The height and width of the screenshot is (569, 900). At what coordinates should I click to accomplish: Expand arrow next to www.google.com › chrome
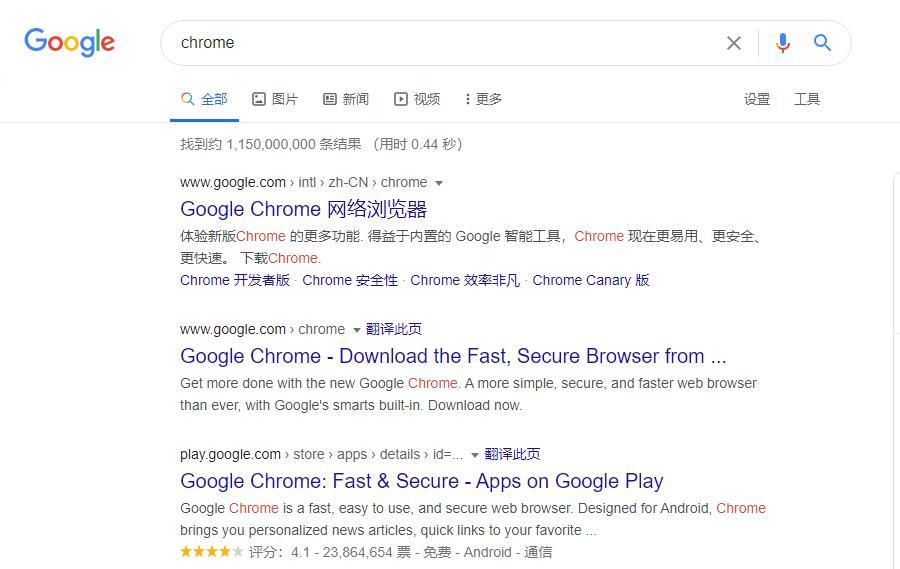point(356,330)
